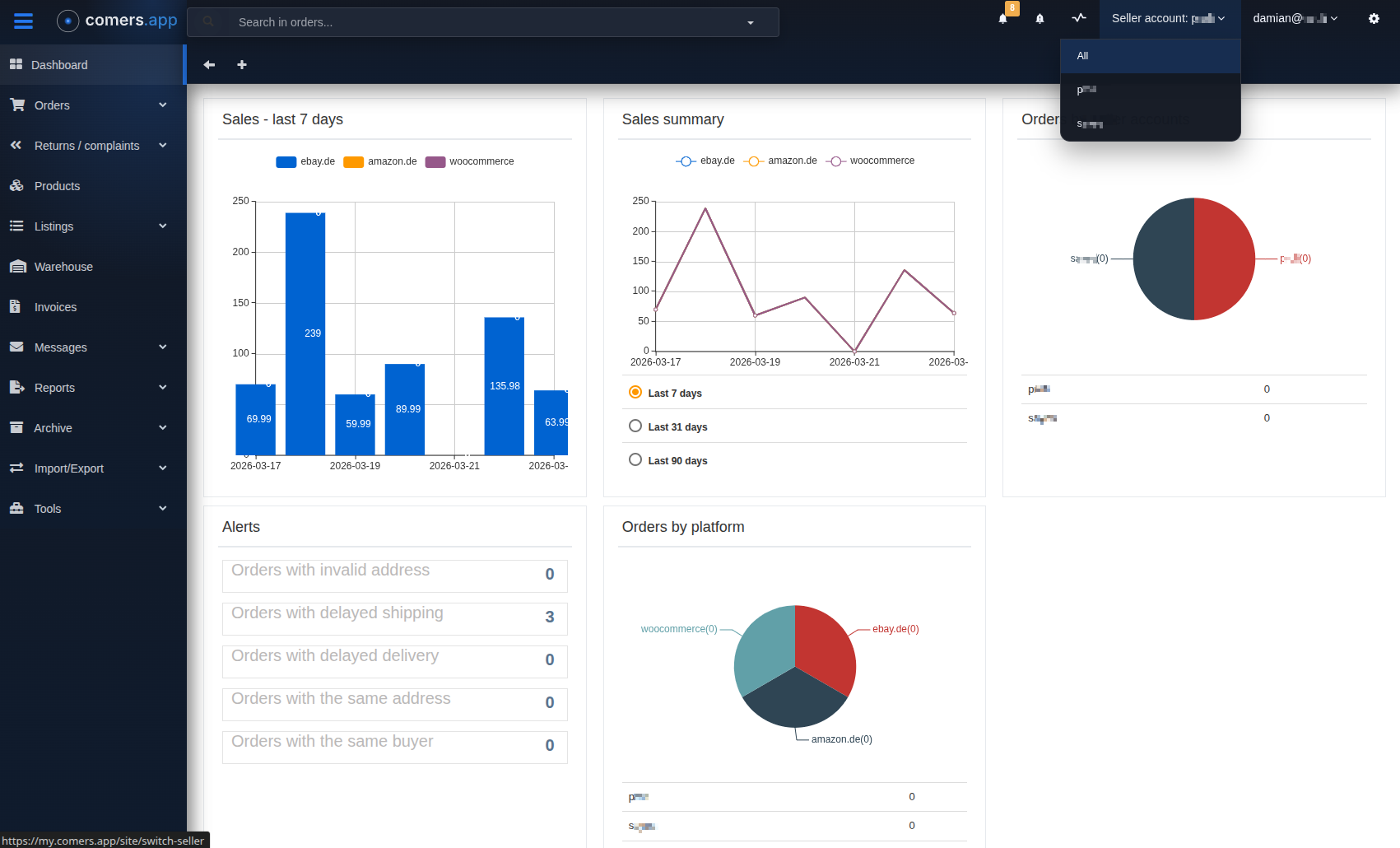Open Invoices from the sidebar
1400x848 pixels.
click(55, 307)
